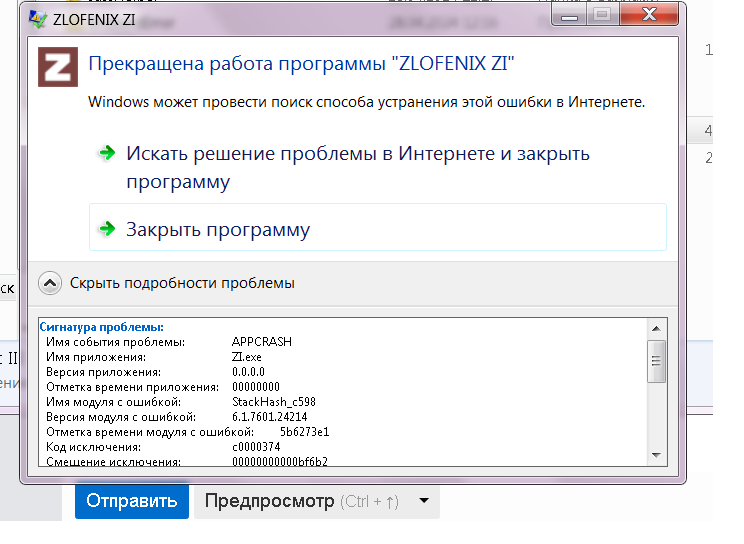The height and width of the screenshot is (544, 744).
Task: Click the 'Отметка времени модуля с ошибкой:' label
Action: (150, 432)
